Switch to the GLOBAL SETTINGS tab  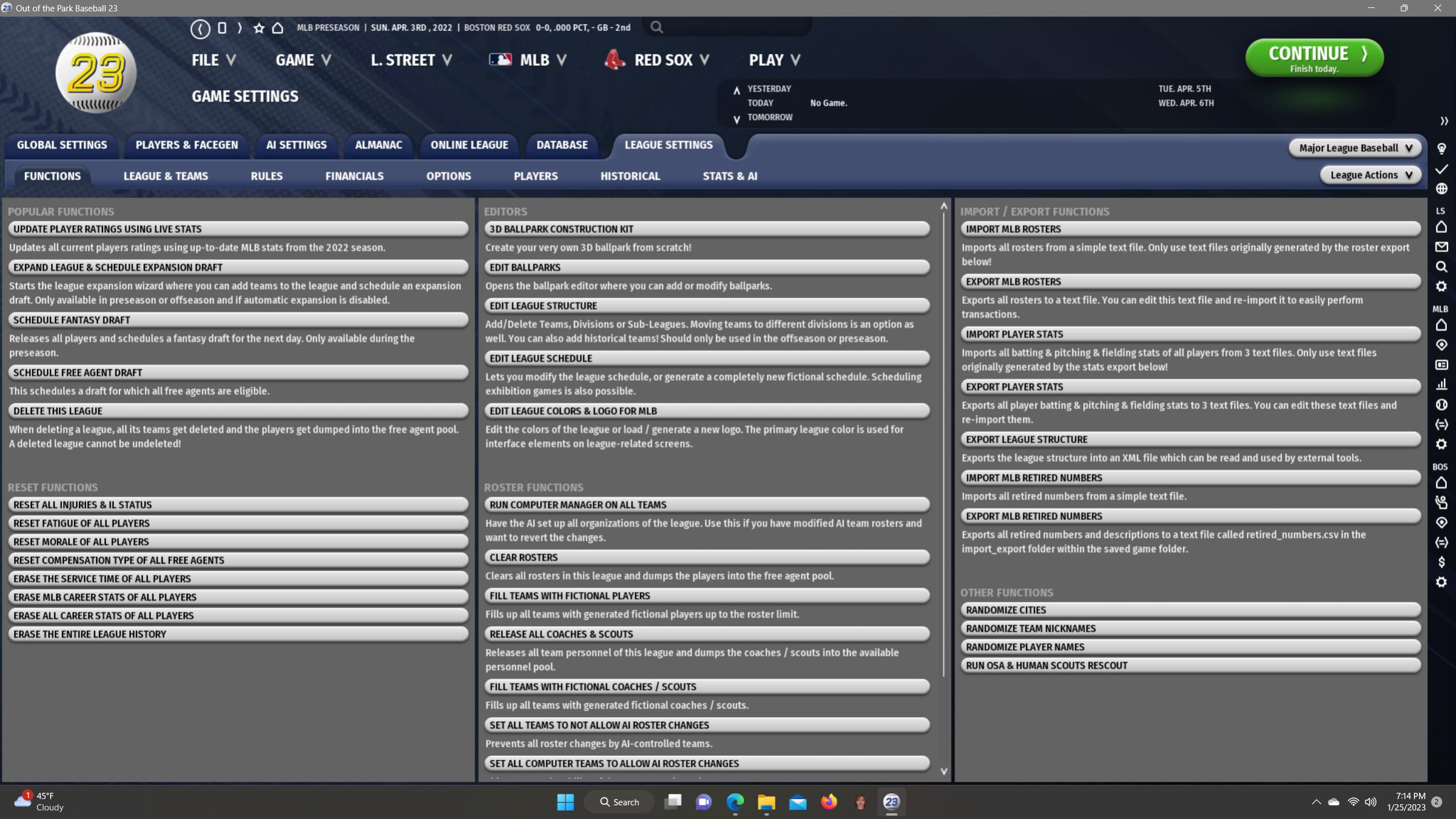click(x=62, y=145)
